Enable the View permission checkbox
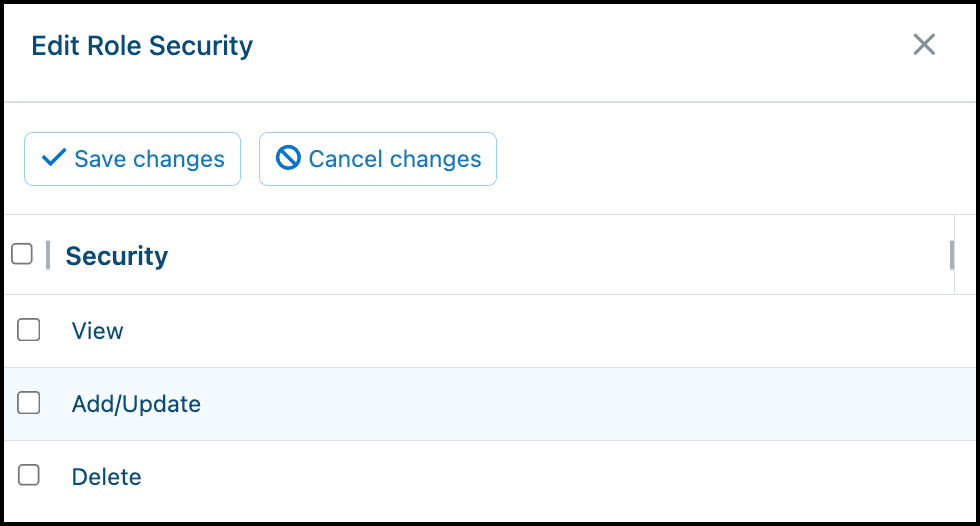This screenshot has height=526, width=980. click(x=29, y=330)
